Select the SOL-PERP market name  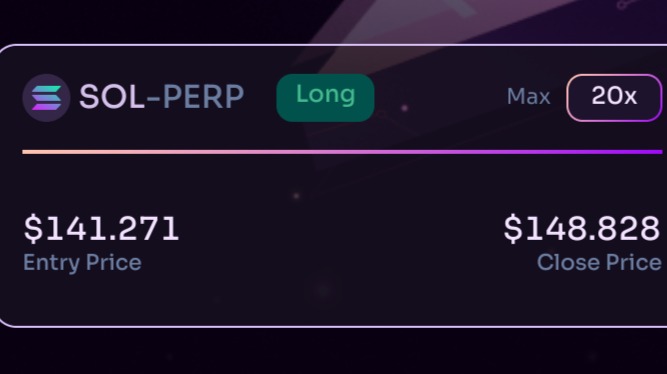(x=162, y=97)
